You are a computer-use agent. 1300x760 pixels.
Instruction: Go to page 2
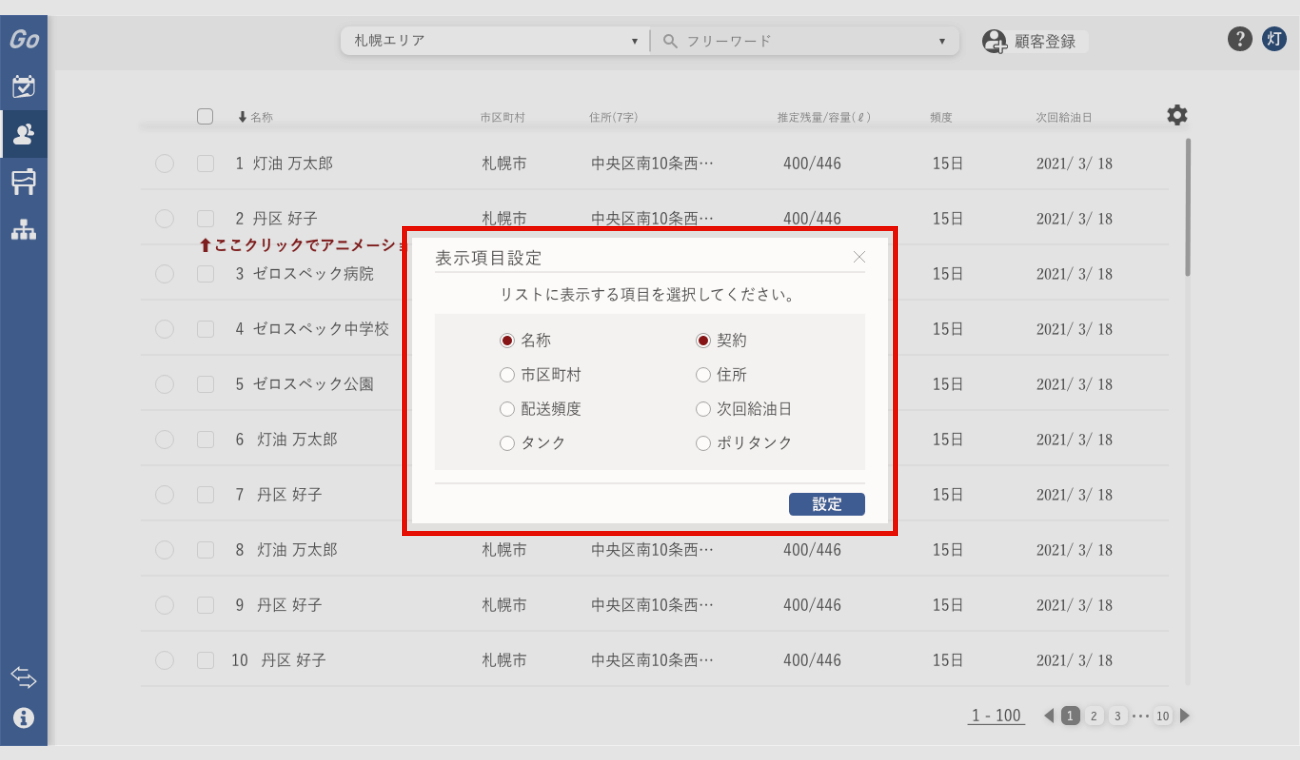(1094, 716)
